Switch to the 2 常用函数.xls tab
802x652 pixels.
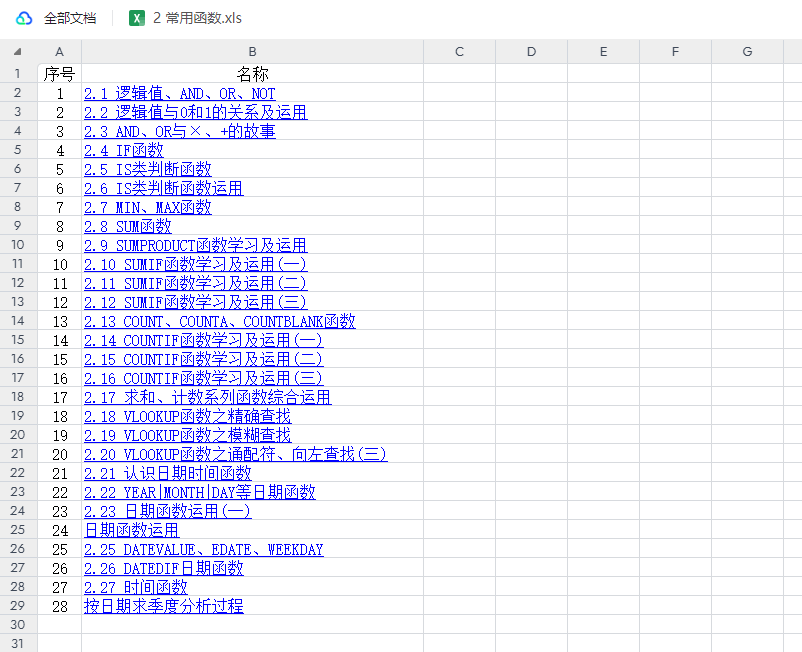point(197,18)
